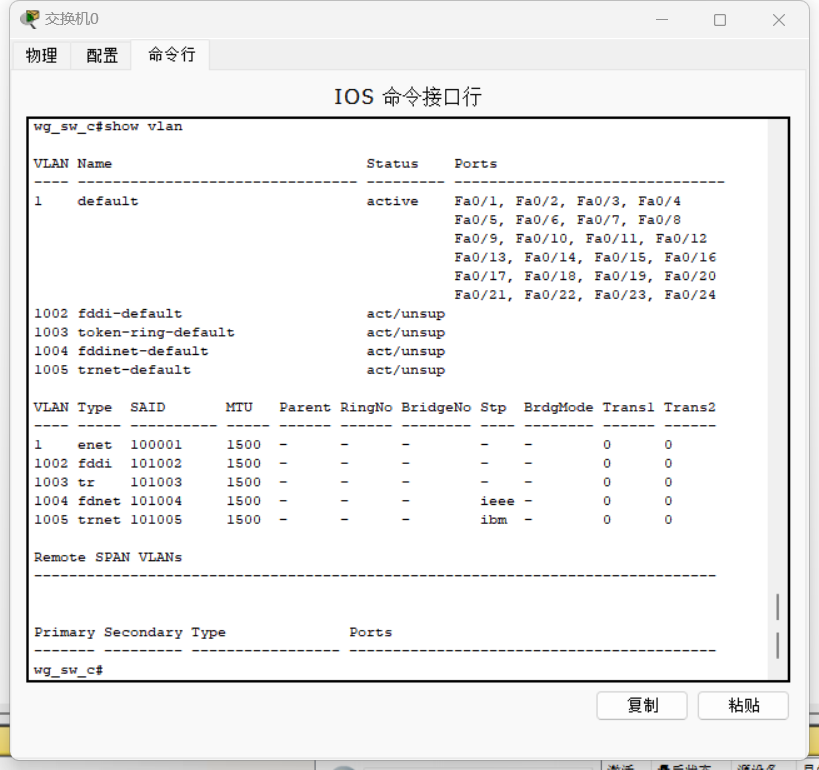Click 'Primary Secondary Type' header line
The width and height of the screenshot is (819, 770).
tap(130, 633)
